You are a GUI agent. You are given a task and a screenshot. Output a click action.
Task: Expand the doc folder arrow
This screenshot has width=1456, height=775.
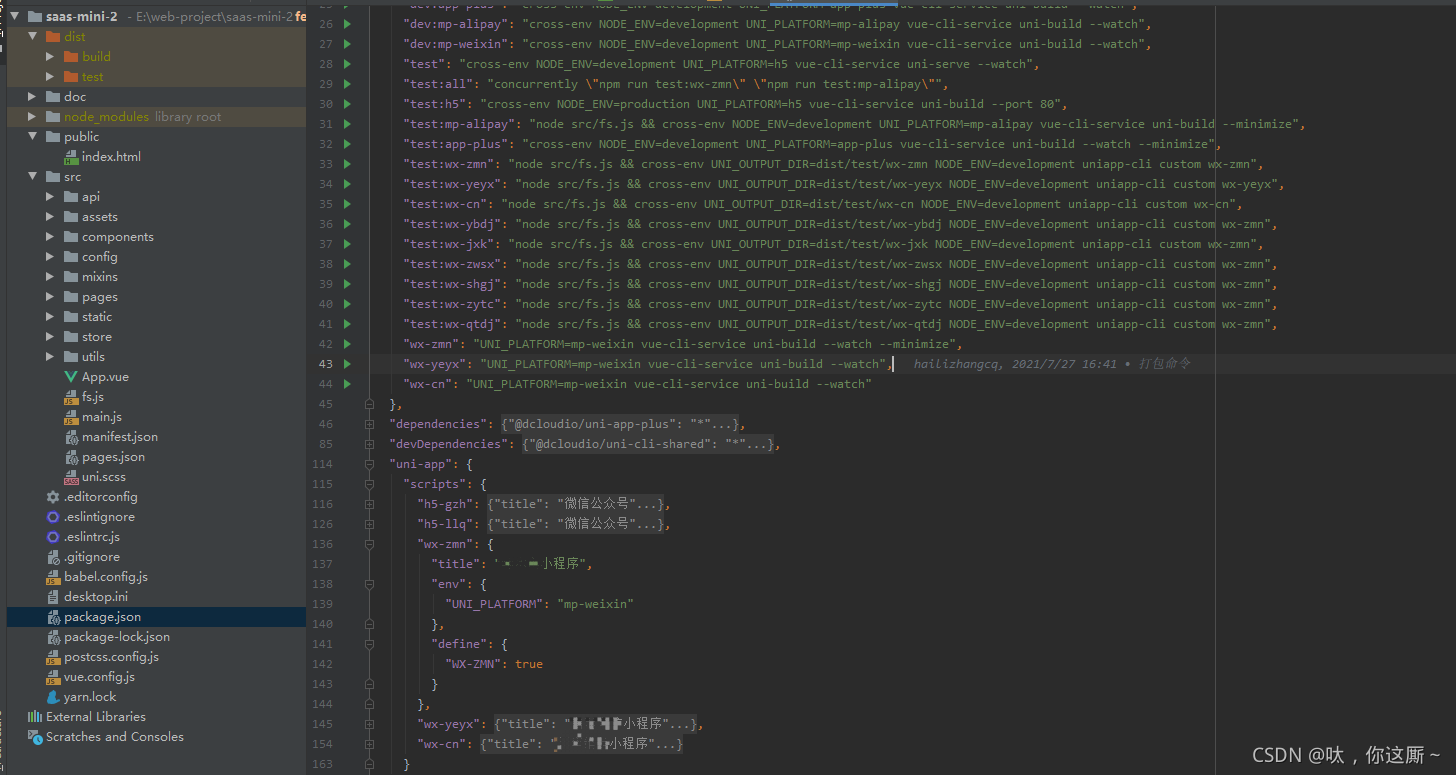32,97
